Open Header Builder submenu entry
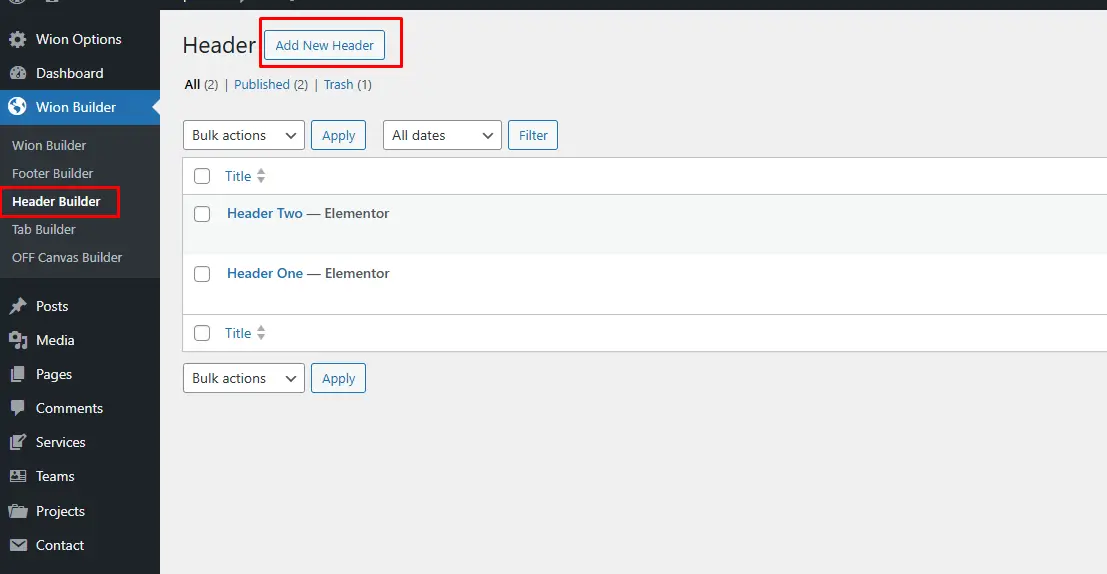 (x=56, y=201)
